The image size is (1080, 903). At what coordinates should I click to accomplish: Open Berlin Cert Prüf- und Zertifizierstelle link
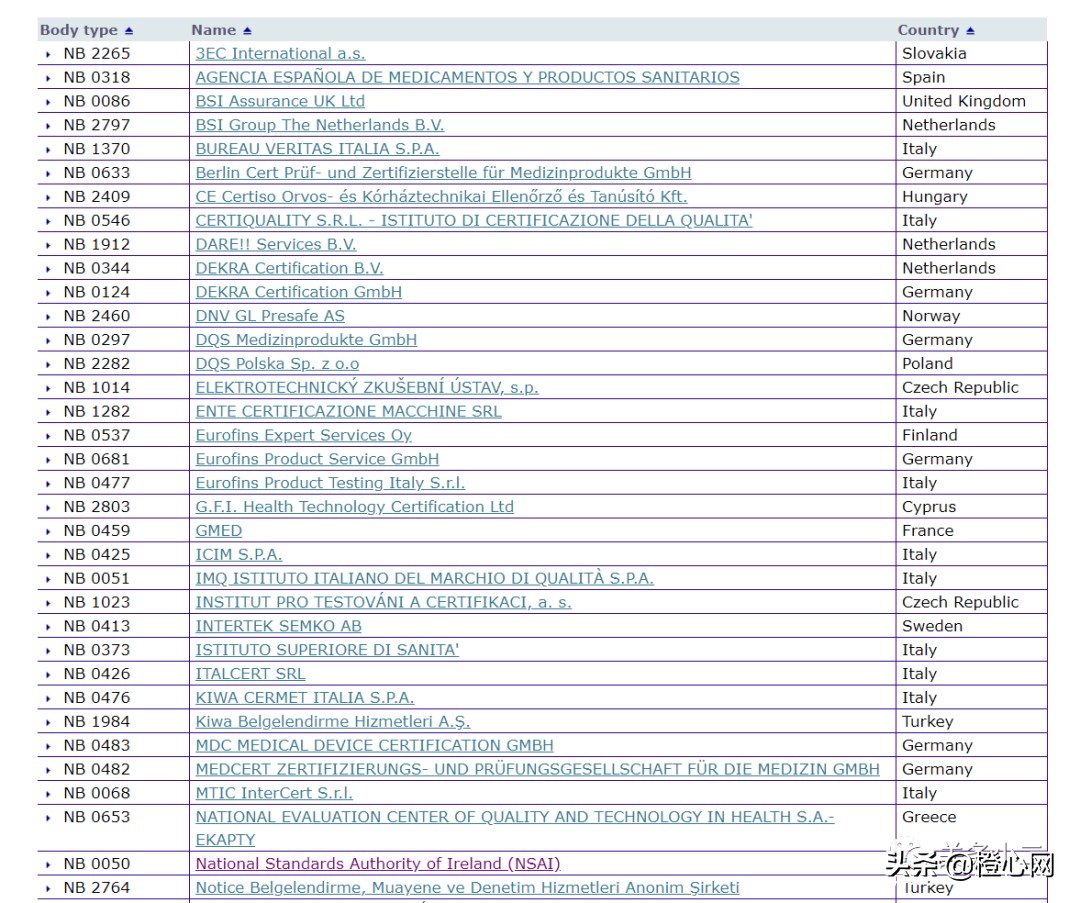pyautogui.click(x=444, y=173)
